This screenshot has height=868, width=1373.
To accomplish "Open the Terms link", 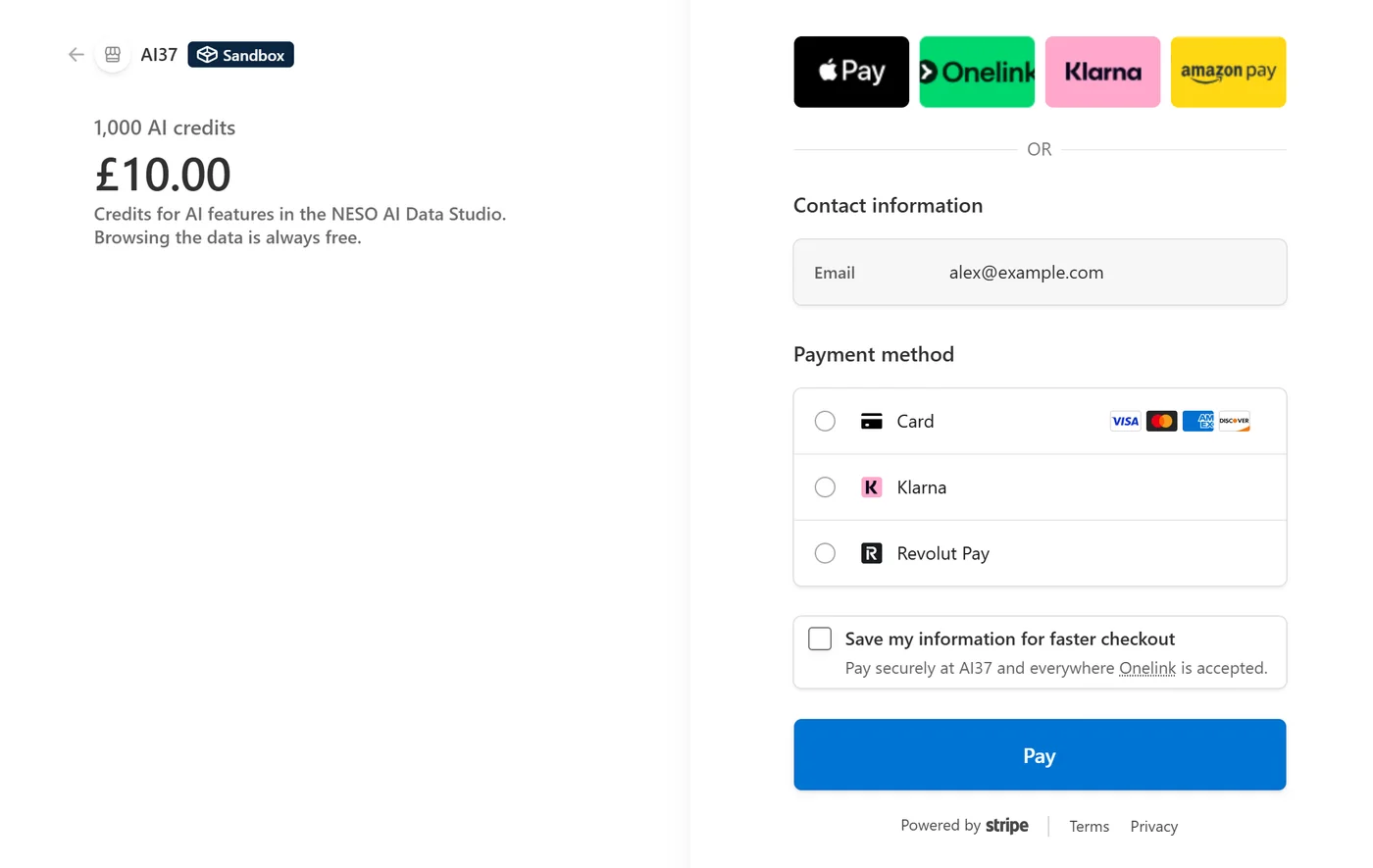I will (x=1089, y=827).
